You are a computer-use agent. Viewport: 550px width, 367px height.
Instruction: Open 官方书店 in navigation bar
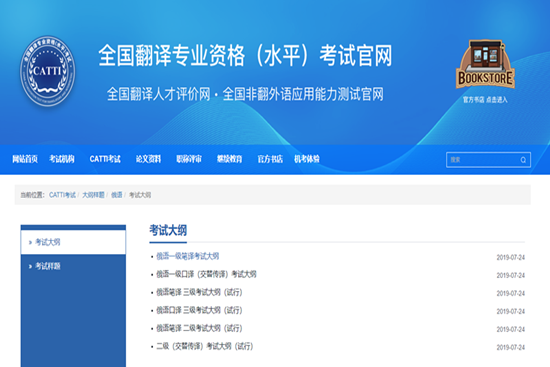click(270, 159)
